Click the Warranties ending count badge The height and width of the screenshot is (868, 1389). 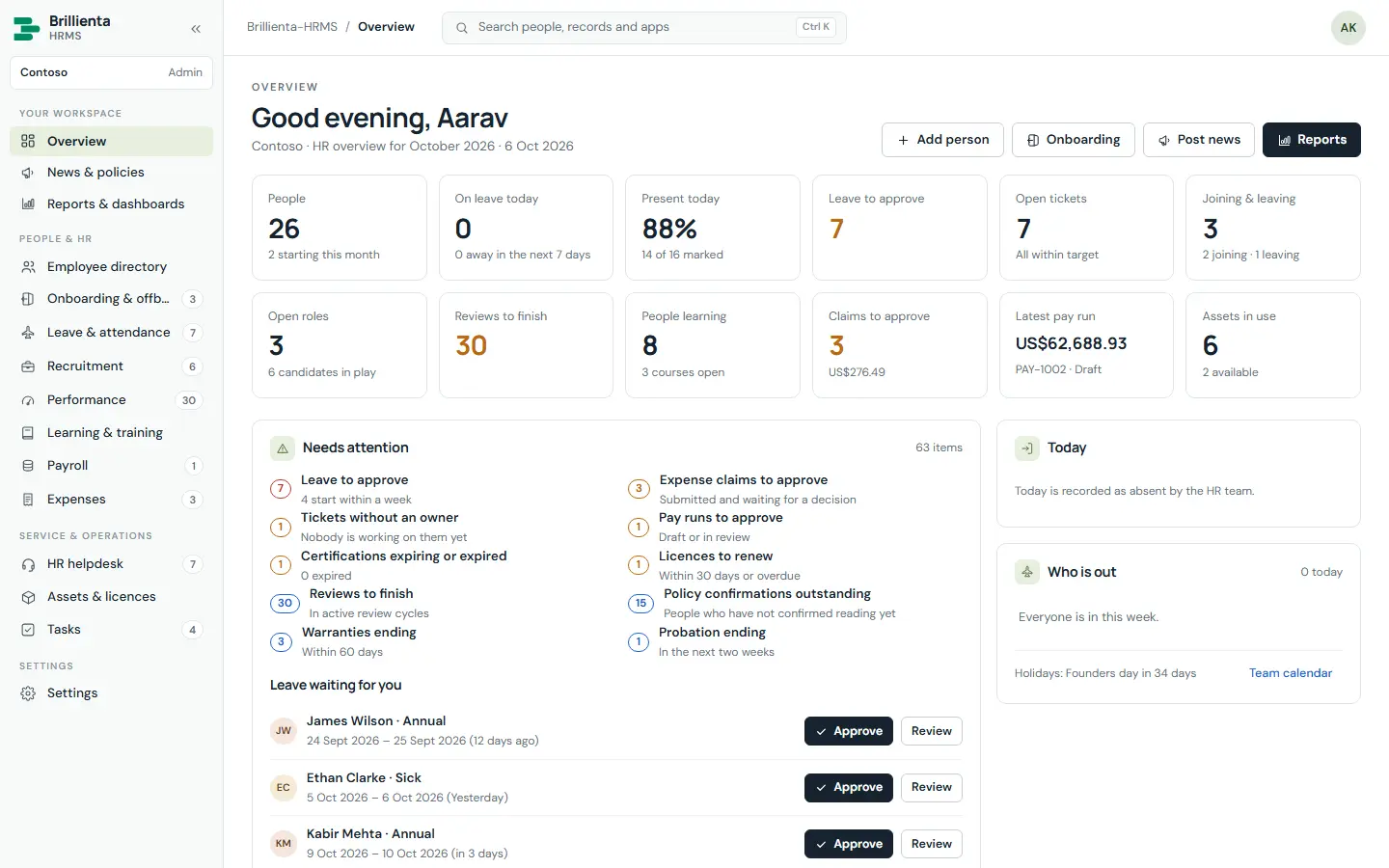pos(281,642)
